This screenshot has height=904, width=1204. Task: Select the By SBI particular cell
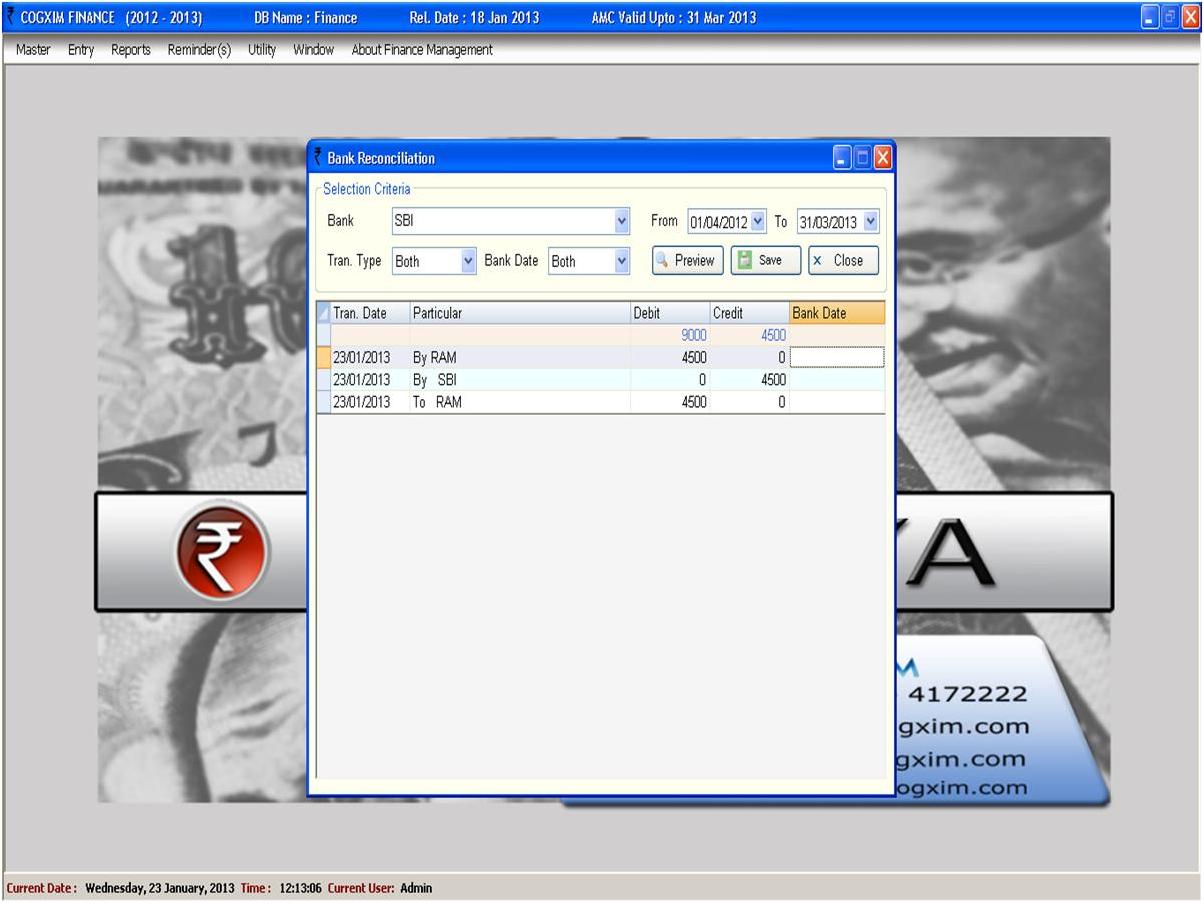coord(520,380)
